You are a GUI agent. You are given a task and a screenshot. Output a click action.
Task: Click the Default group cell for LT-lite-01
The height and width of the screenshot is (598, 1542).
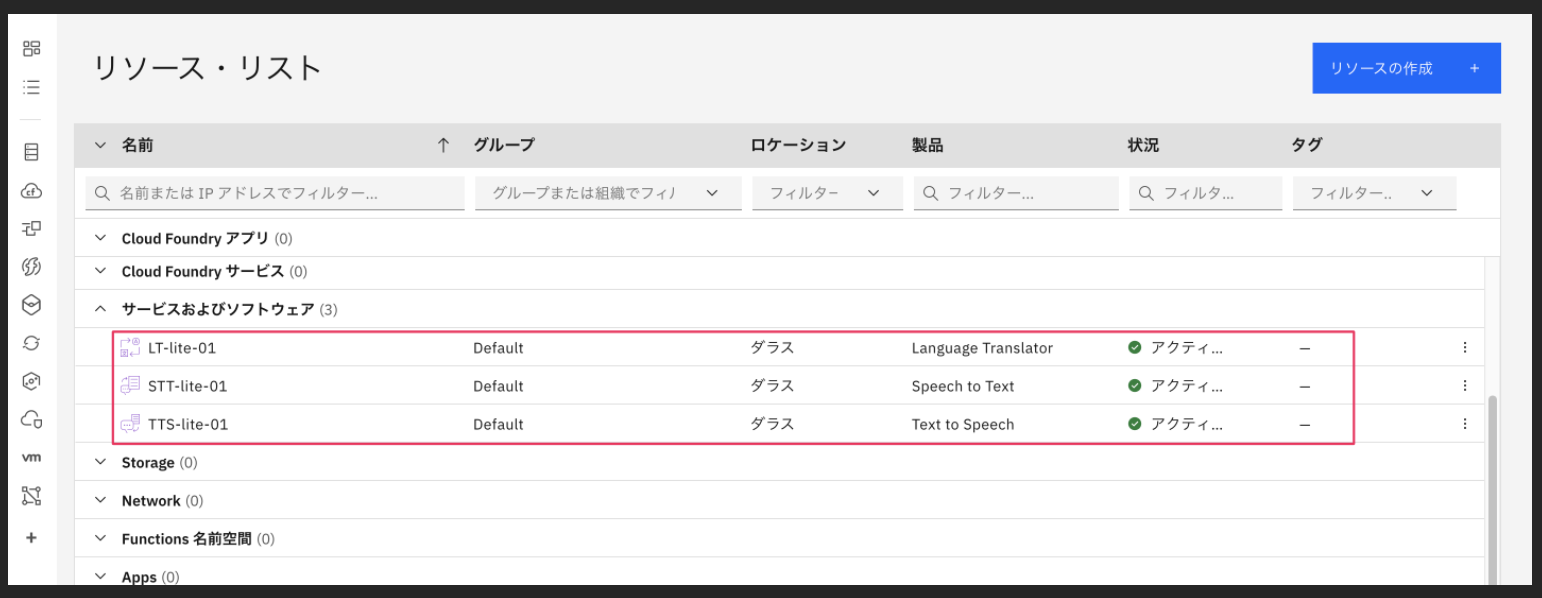(x=498, y=348)
